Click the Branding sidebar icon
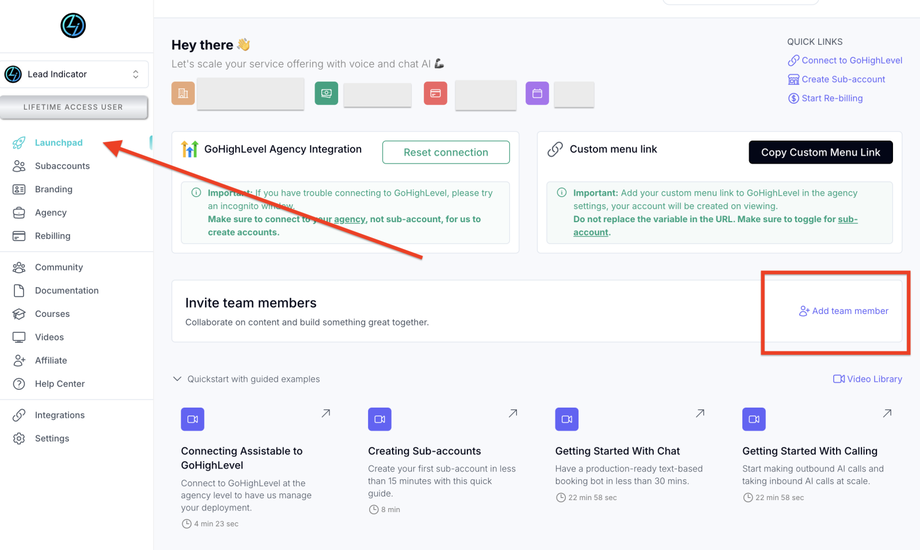920x550 pixels. click(19, 189)
